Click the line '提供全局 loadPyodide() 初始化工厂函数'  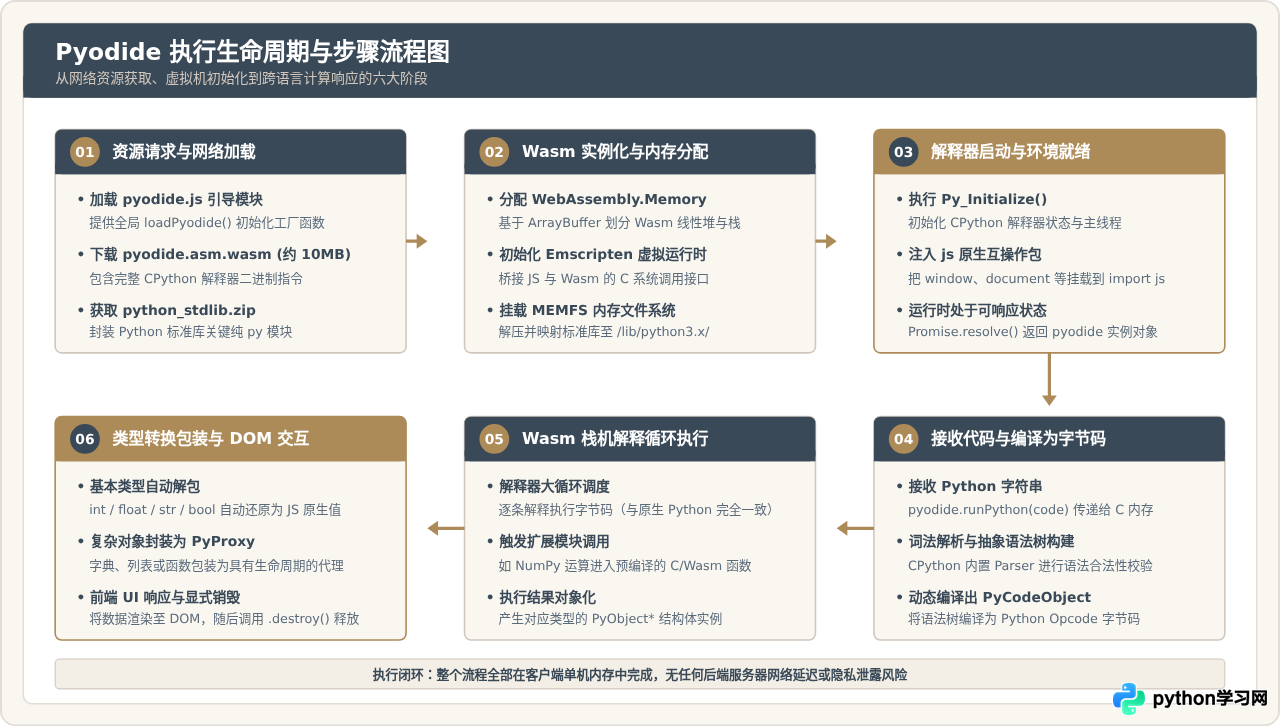click(x=207, y=223)
